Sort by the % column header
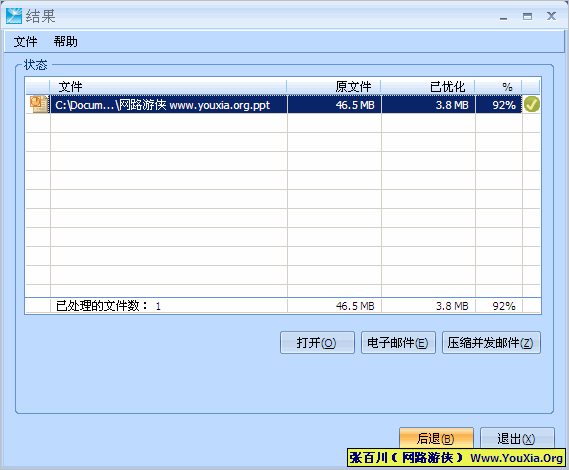Screen dimensions: 569x470 click(499, 87)
